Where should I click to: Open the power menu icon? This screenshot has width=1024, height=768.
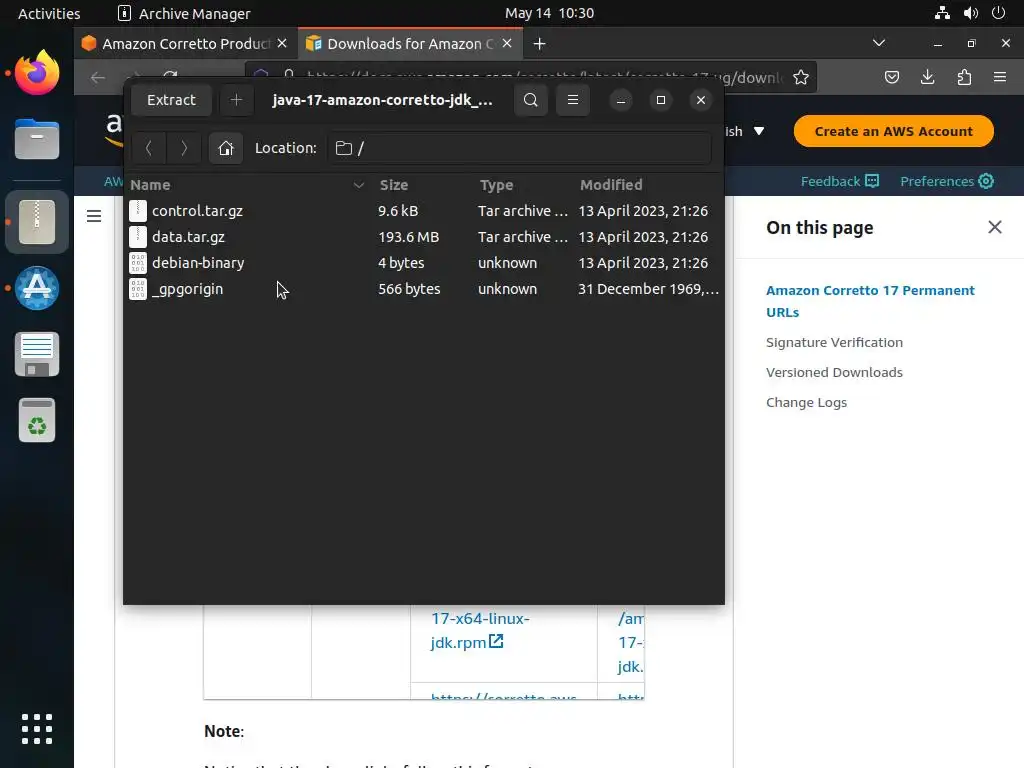click(x=998, y=13)
